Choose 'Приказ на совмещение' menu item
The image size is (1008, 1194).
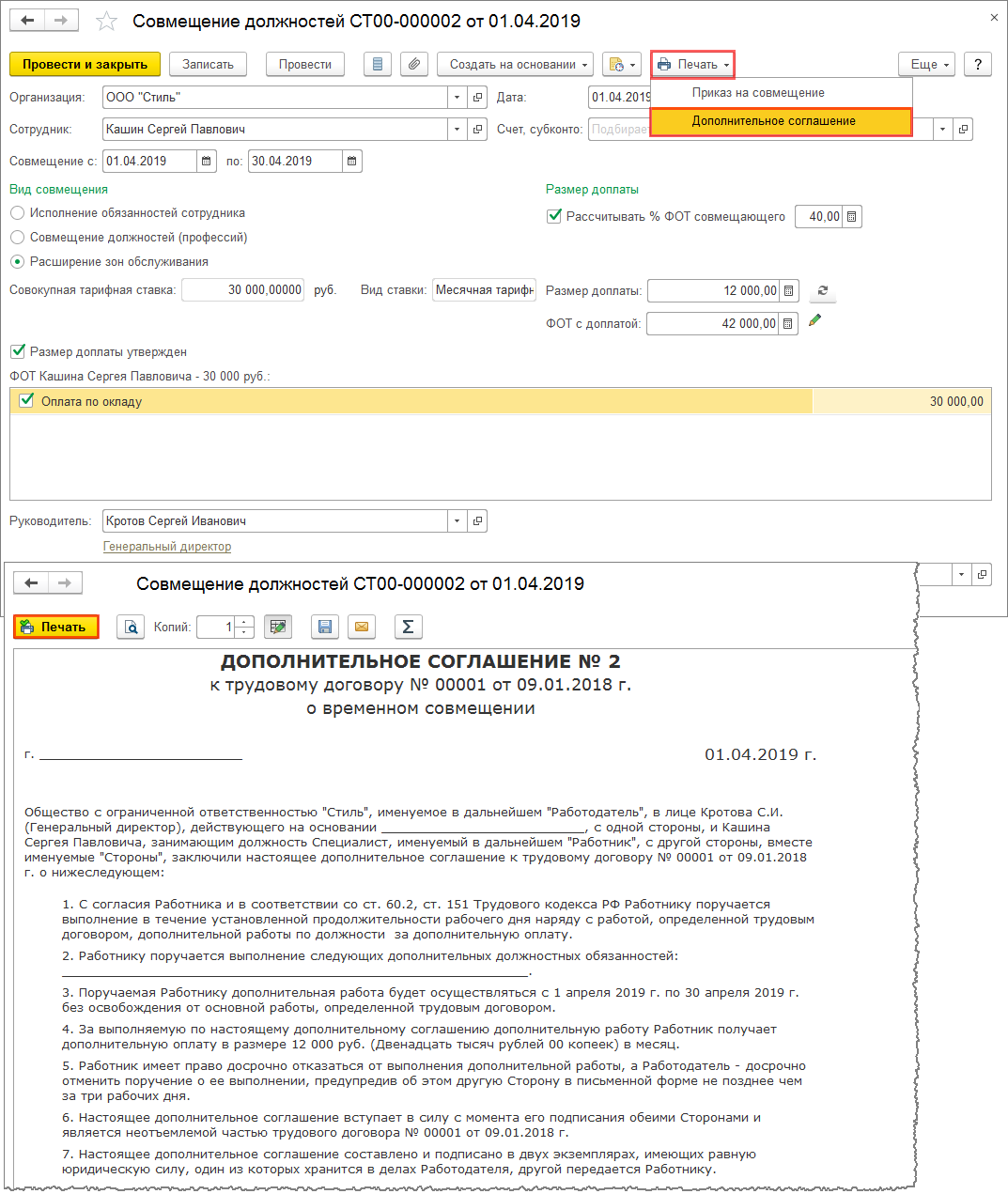coord(758,93)
